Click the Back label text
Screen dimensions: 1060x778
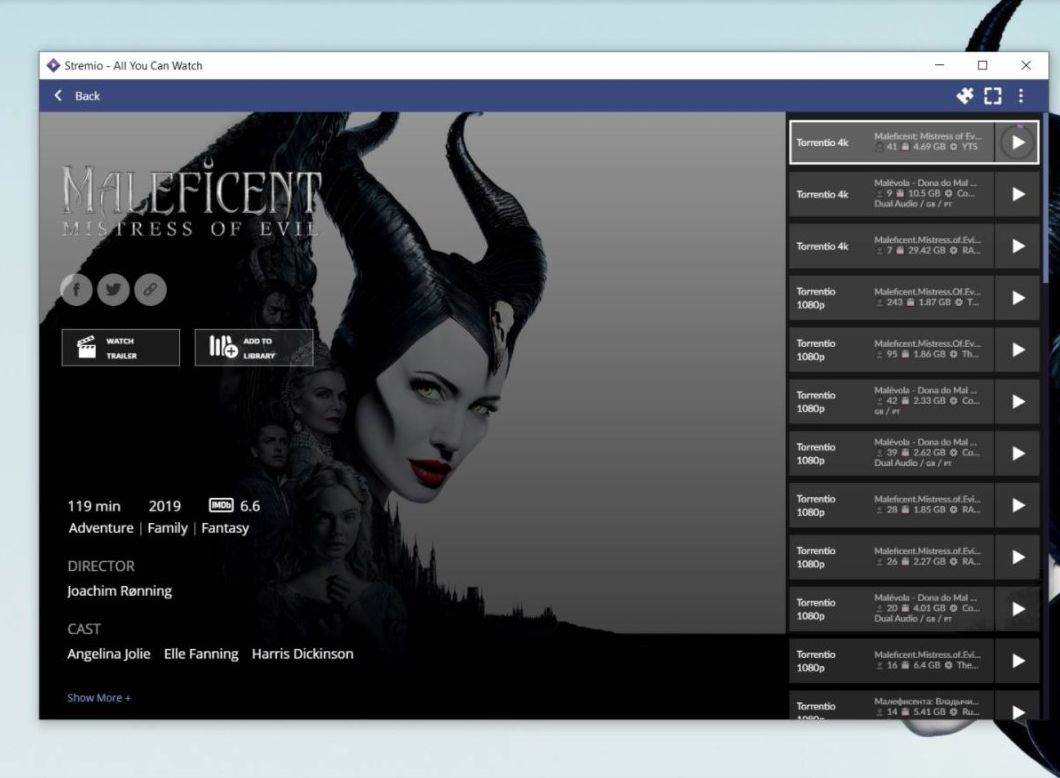(87, 96)
